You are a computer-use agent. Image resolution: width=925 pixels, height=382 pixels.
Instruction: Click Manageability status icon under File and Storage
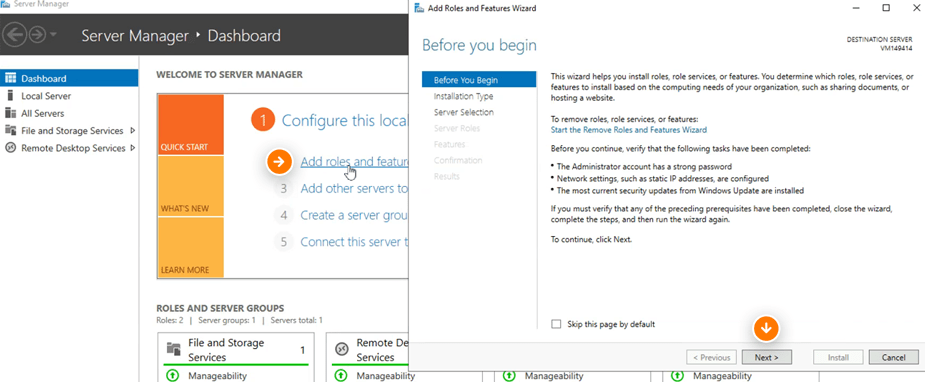tap(172, 375)
